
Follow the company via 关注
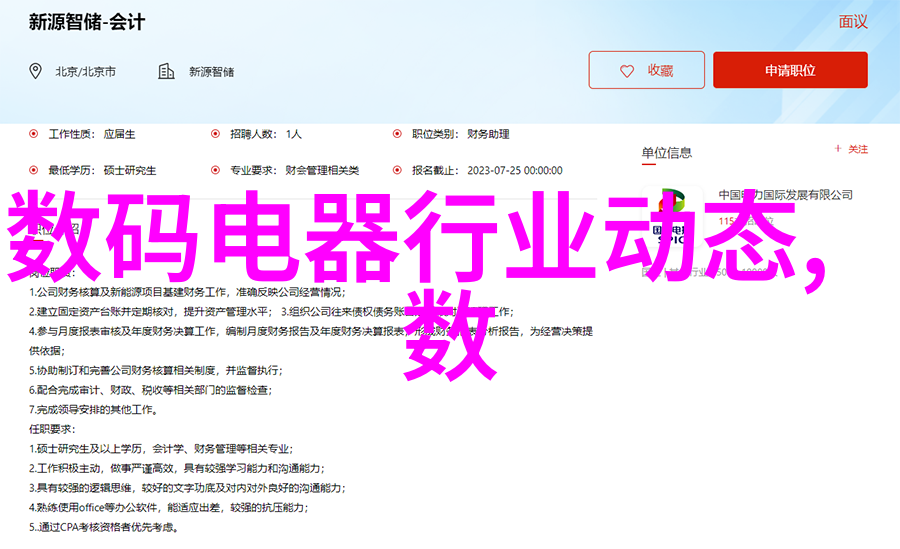[x=851, y=149]
